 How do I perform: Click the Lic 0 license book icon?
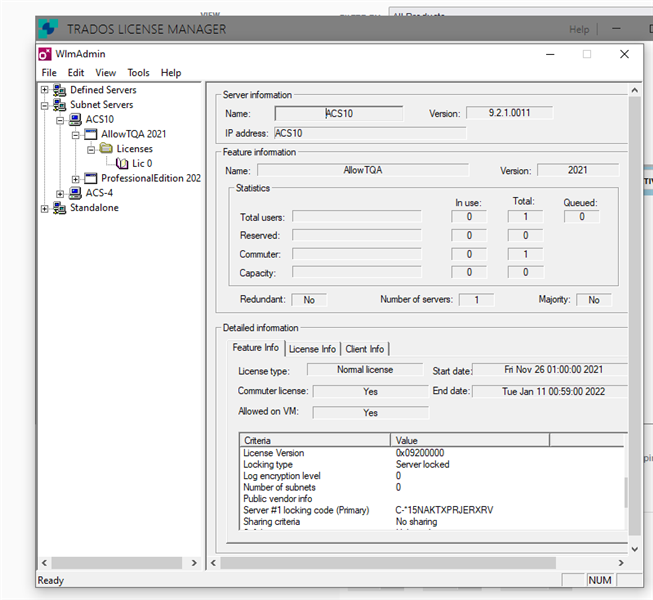pyautogui.click(x=122, y=164)
